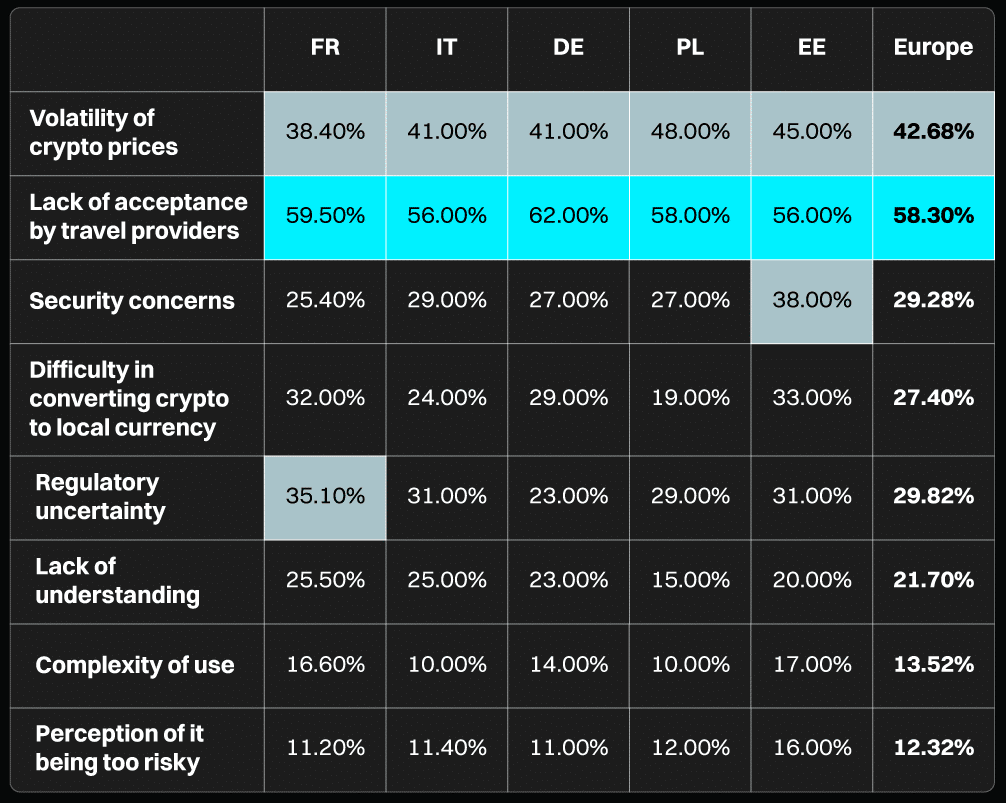Click the Regulatory uncertainty row label
The height and width of the screenshot is (803, 1006).
tap(100, 497)
